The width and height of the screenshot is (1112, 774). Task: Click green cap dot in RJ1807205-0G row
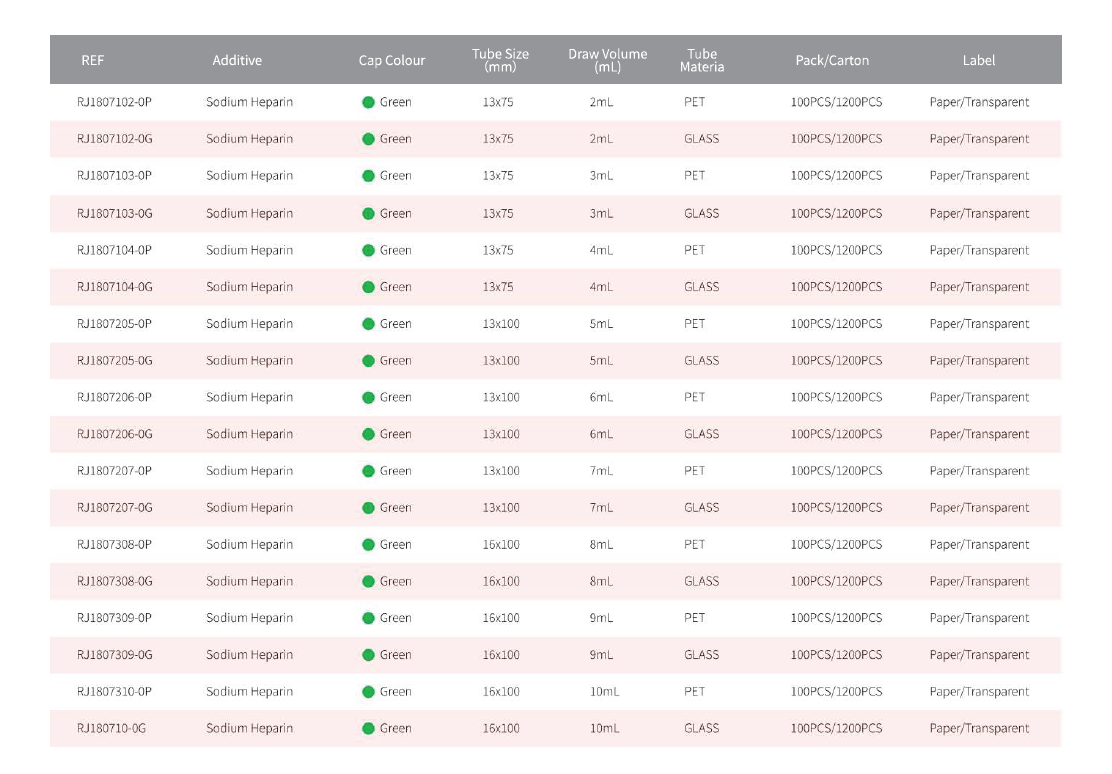pyautogui.click(x=368, y=360)
